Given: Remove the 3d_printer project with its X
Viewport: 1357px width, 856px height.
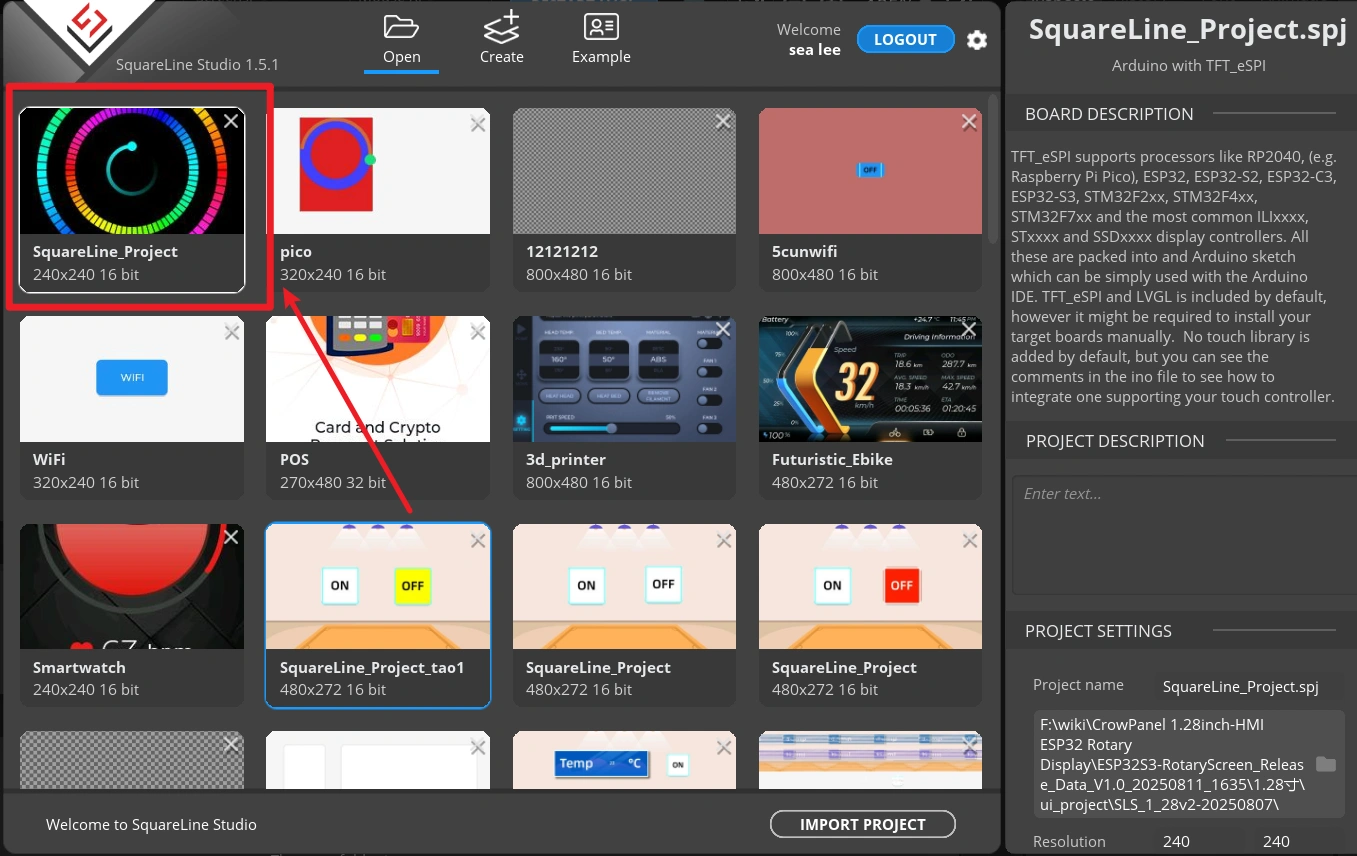Looking at the screenshot, I should [724, 329].
